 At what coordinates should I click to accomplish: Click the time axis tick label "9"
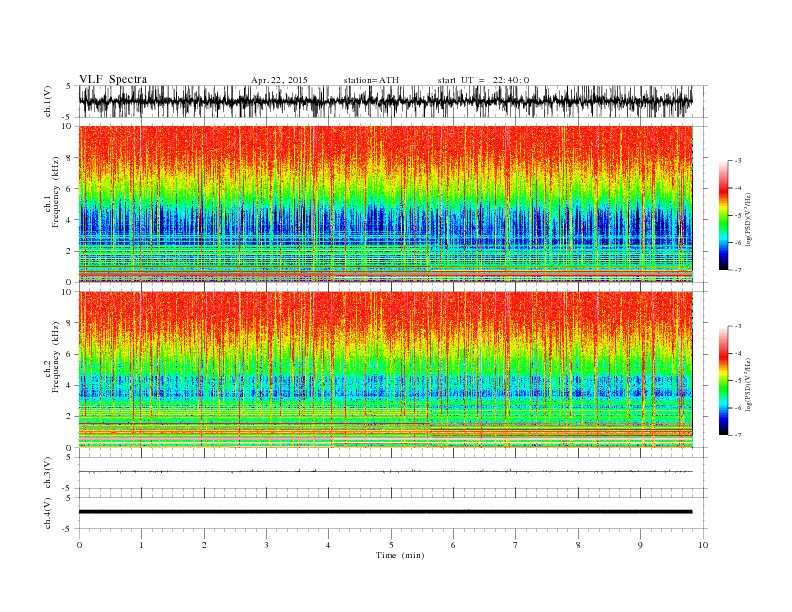coord(640,545)
